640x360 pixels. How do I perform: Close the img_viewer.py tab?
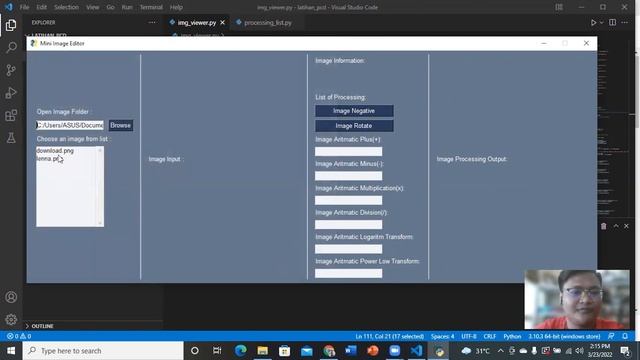point(222,23)
